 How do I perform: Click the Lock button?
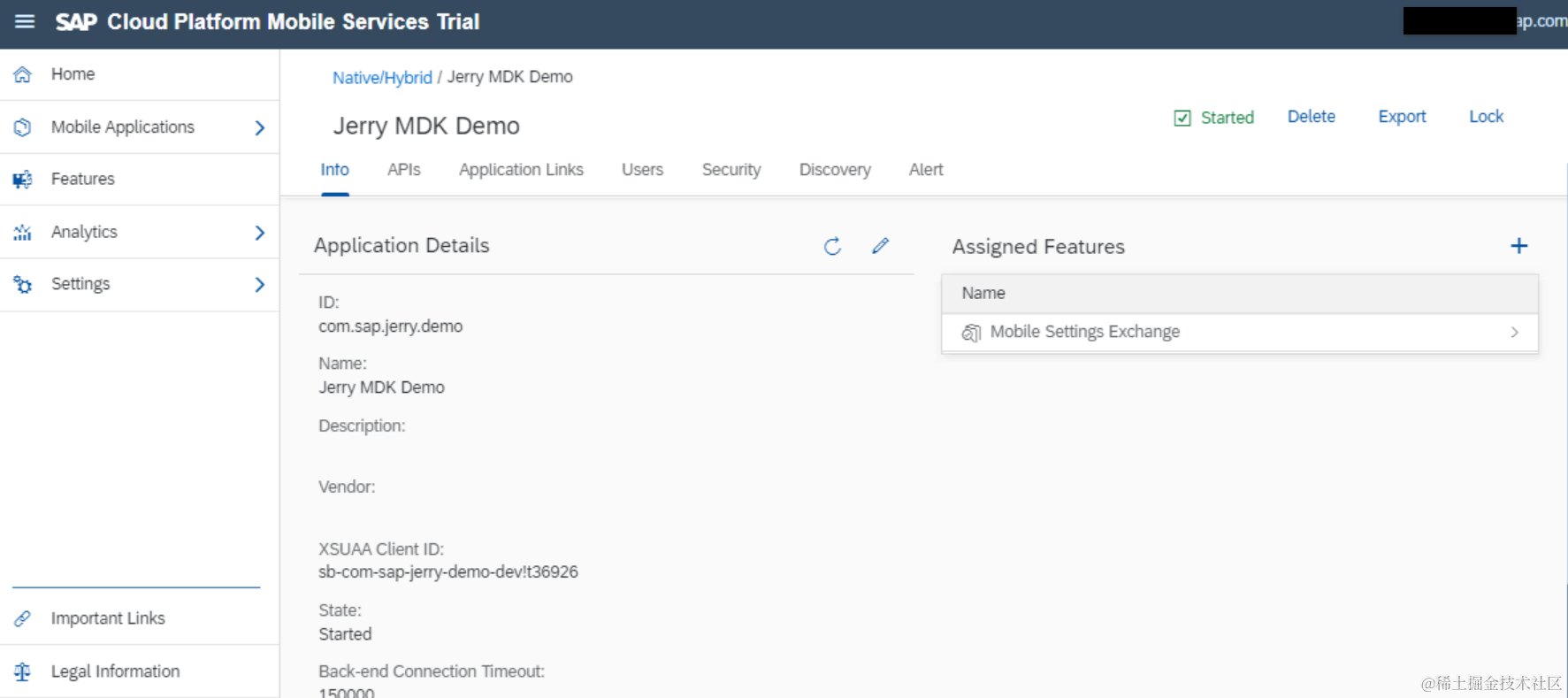click(x=1486, y=117)
